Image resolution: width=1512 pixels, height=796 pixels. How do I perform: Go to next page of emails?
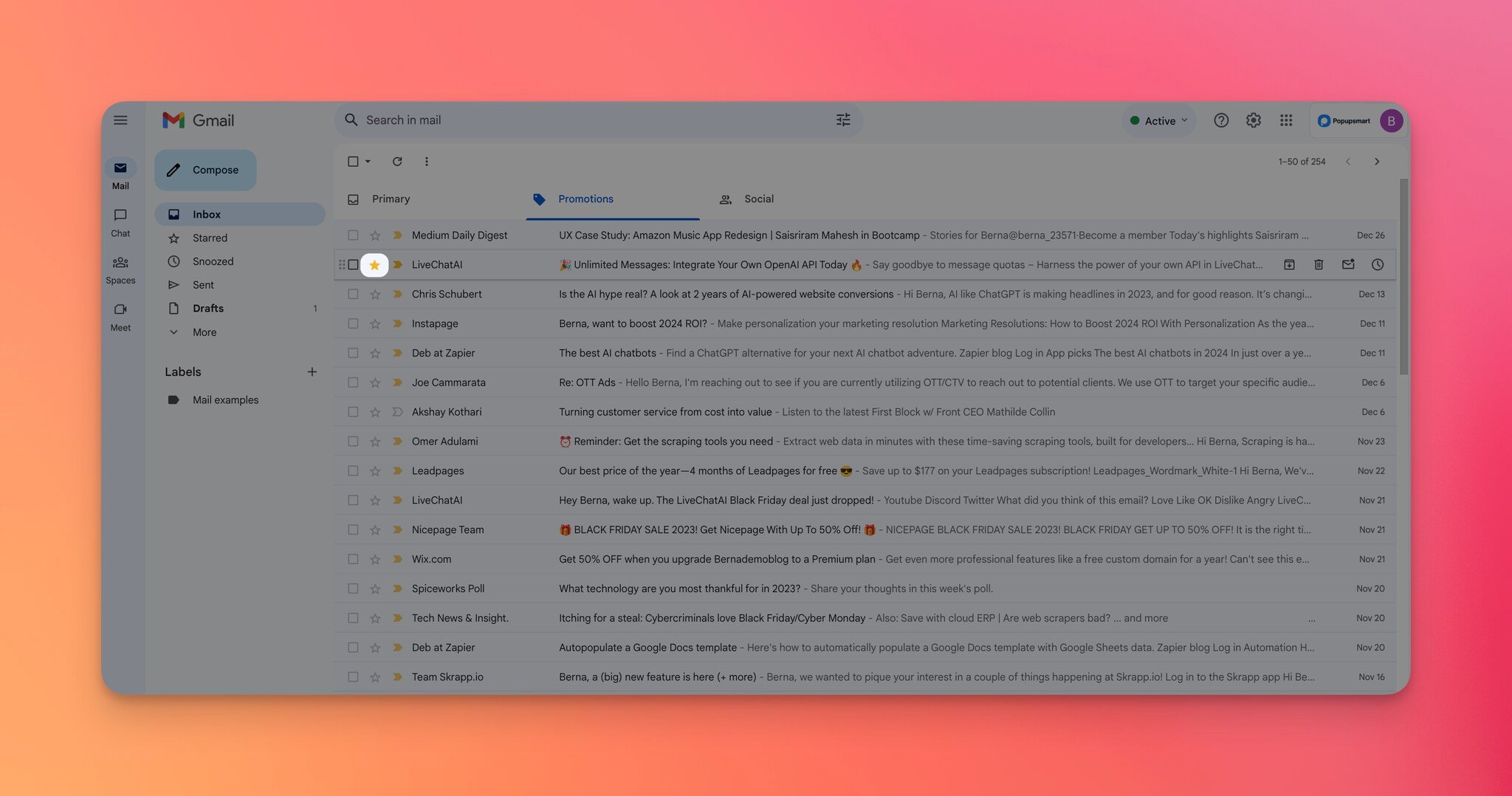click(1377, 161)
